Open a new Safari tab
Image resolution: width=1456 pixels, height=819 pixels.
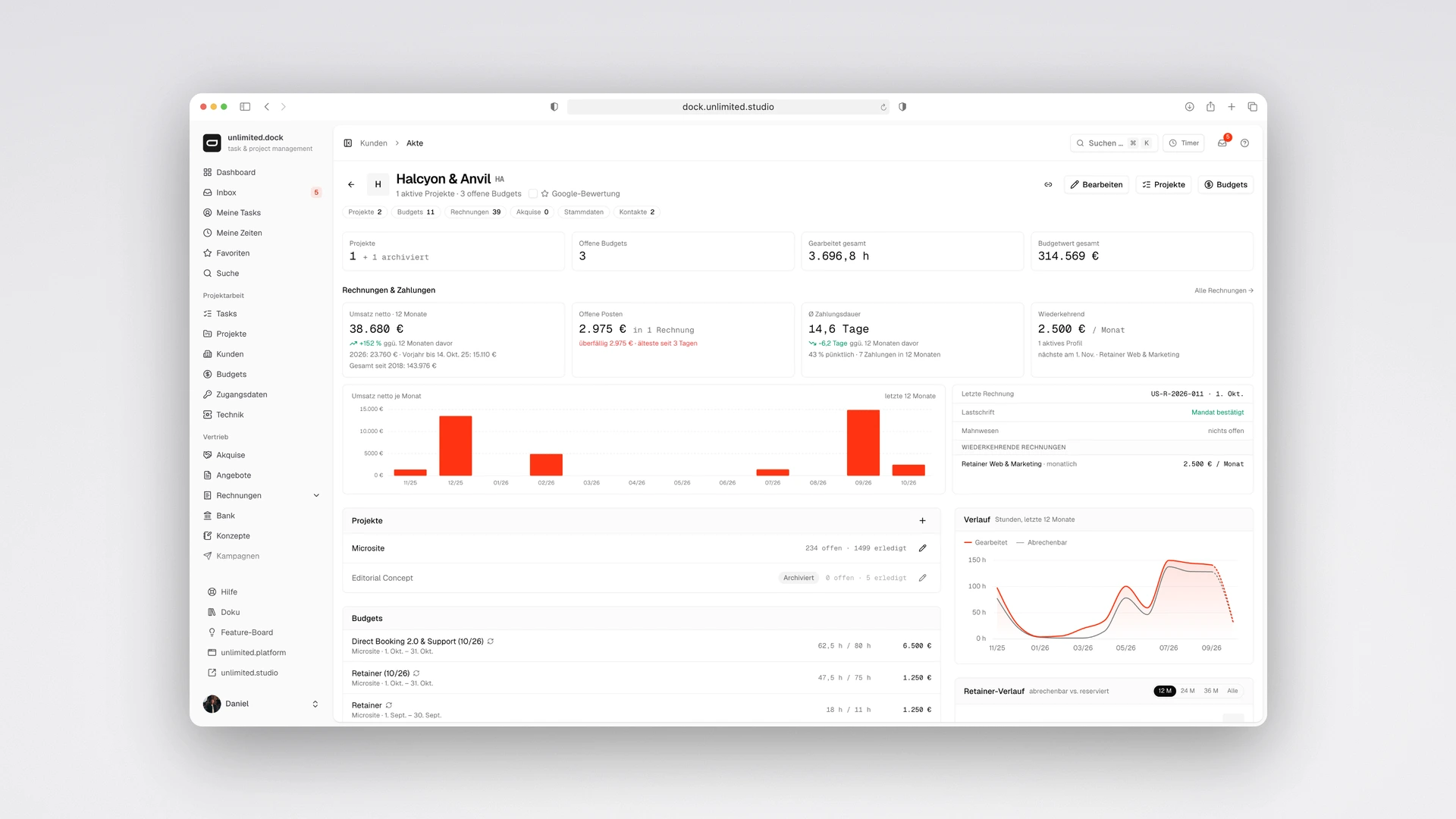tap(1232, 107)
